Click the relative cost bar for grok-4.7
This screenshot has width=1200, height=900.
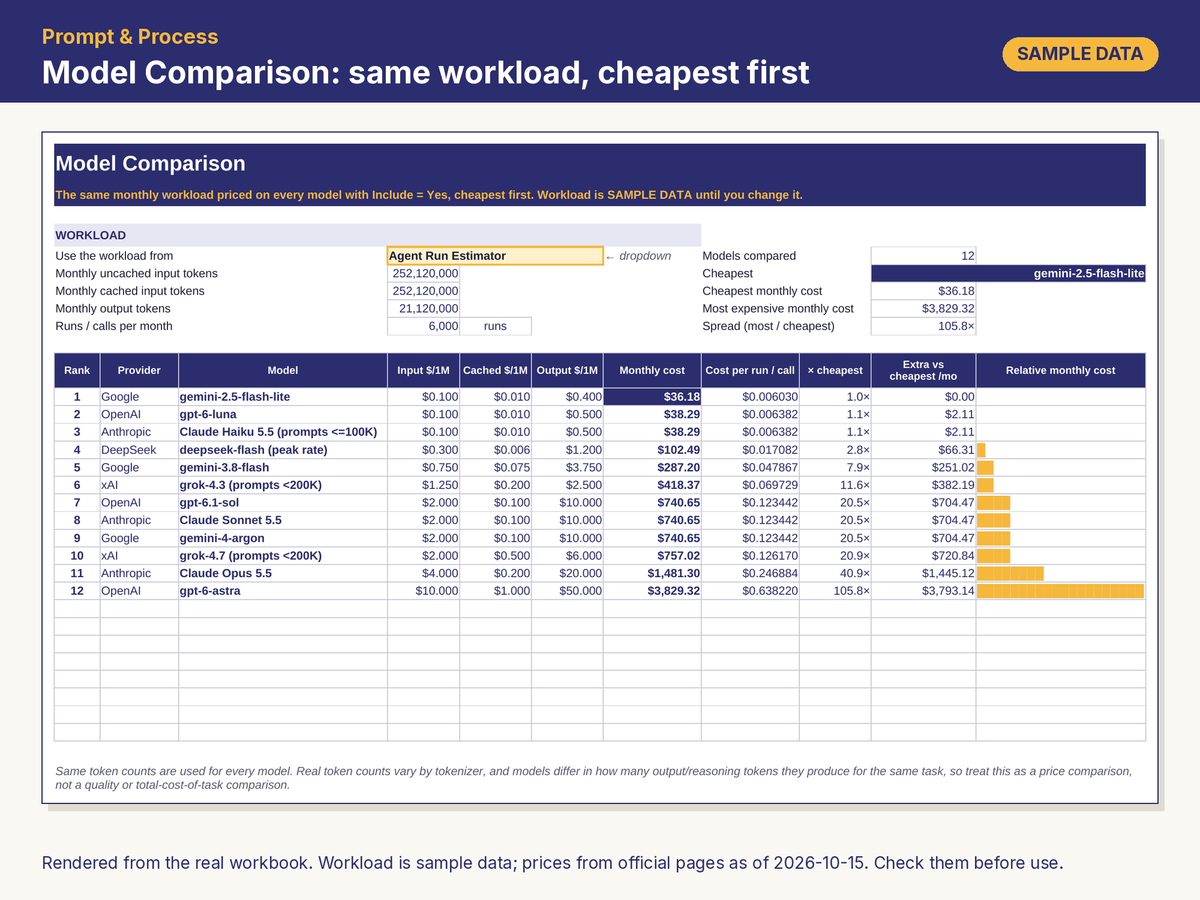[994, 556]
